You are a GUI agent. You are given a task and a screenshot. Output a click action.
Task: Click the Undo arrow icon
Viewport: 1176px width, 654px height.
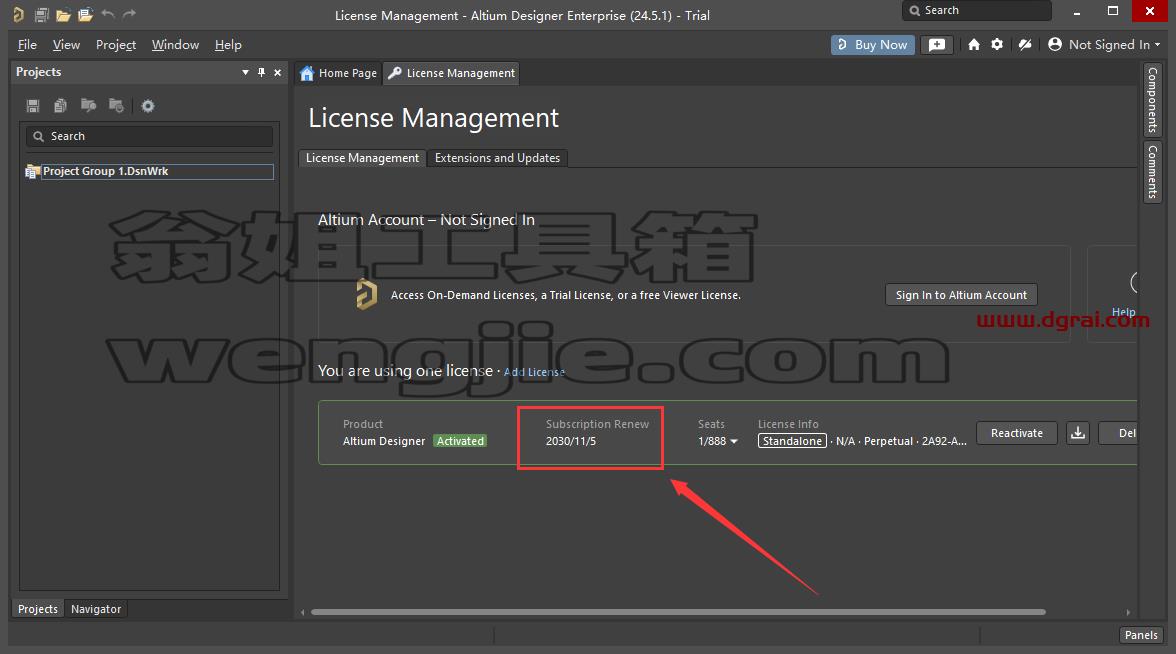pyautogui.click(x=108, y=14)
